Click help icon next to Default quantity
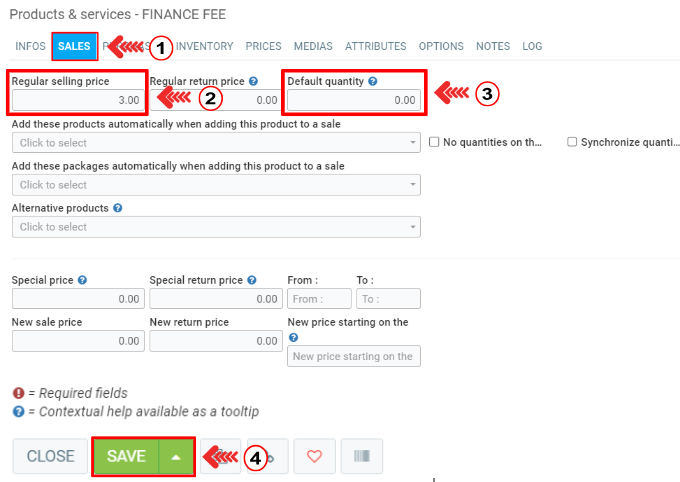 point(373,81)
